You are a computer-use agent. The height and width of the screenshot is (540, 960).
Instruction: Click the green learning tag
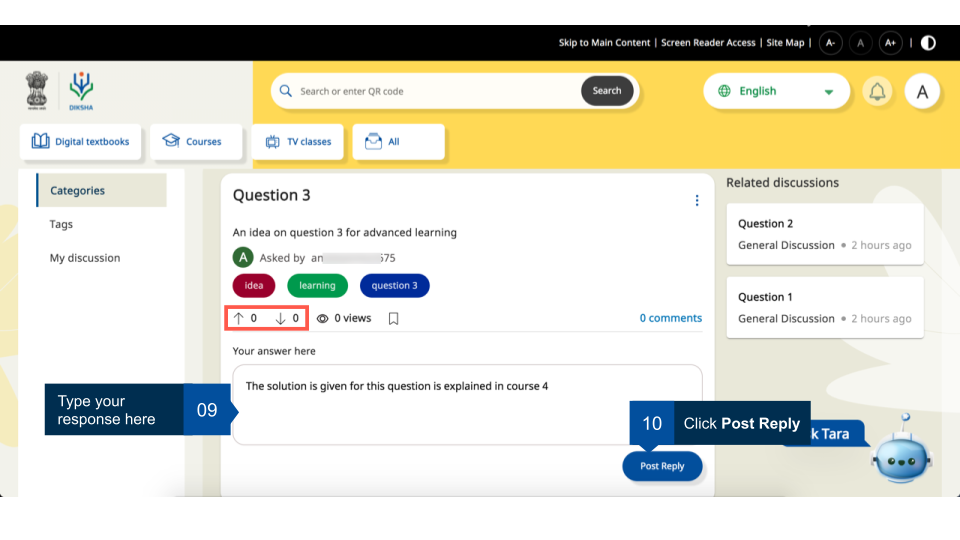(x=317, y=286)
